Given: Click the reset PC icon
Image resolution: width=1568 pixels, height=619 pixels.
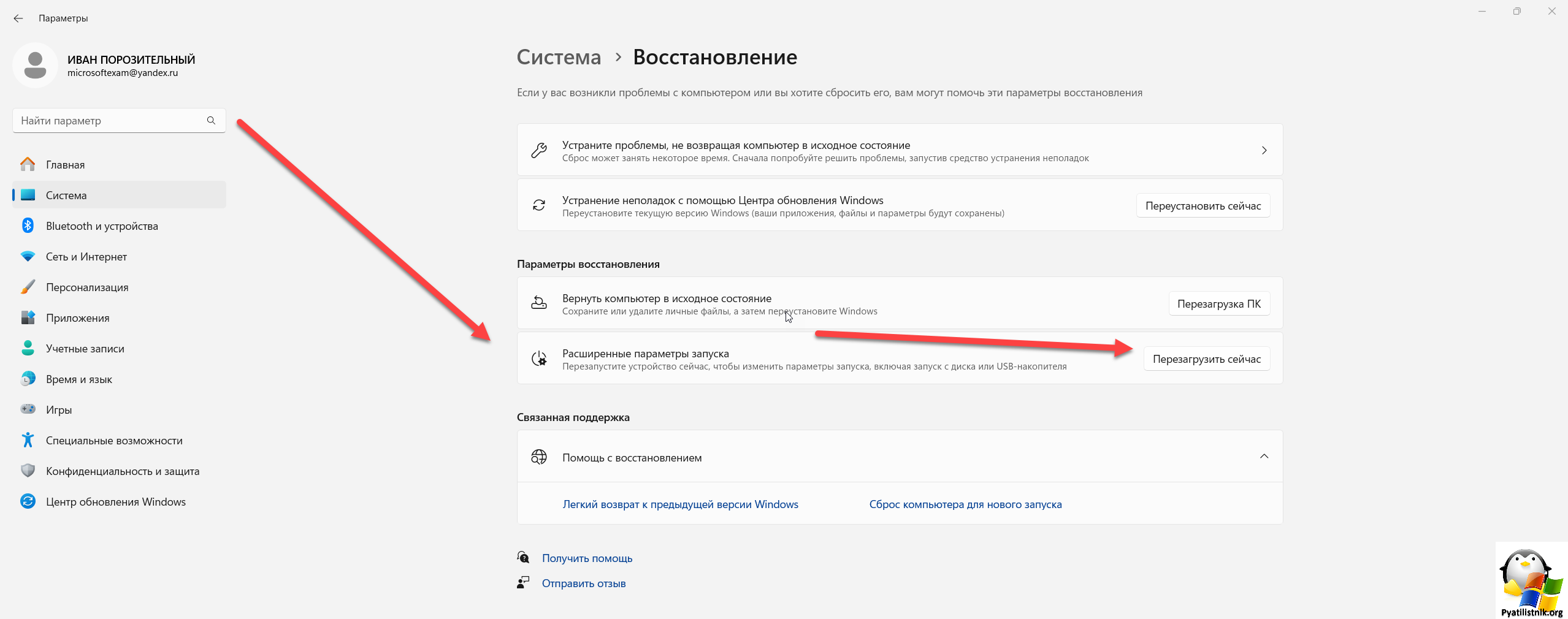Looking at the screenshot, I should (x=539, y=303).
